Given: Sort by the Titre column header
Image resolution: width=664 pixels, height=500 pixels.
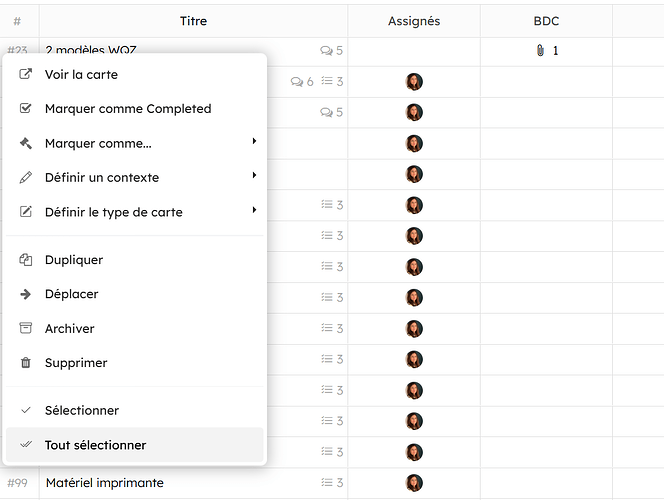Looking at the screenshot, I should click(x=194, y=21).
